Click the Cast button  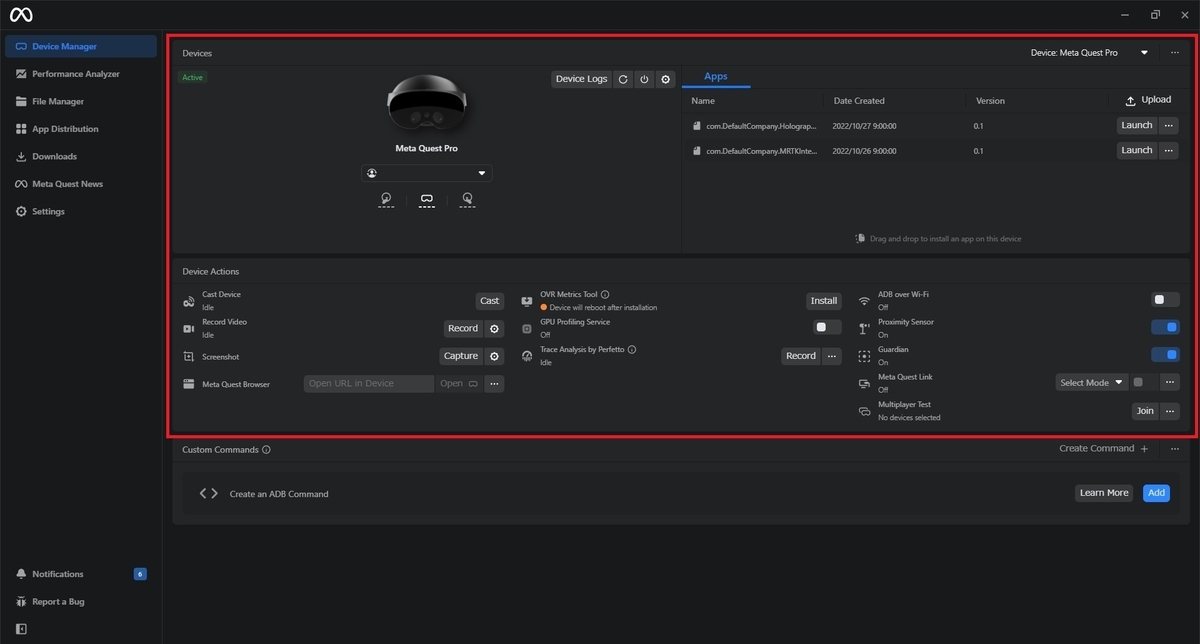click(489, 301)
